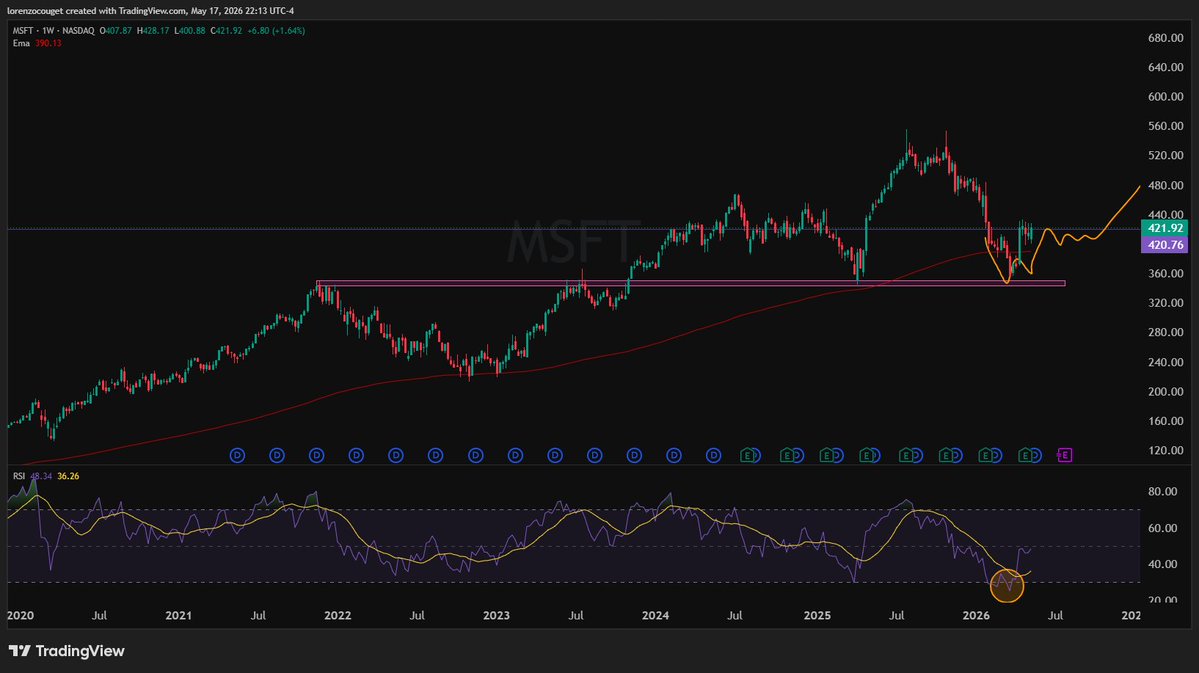Click the high value H428.17
The height and width of the screenshot is (673, 1199).
[153, 31]
